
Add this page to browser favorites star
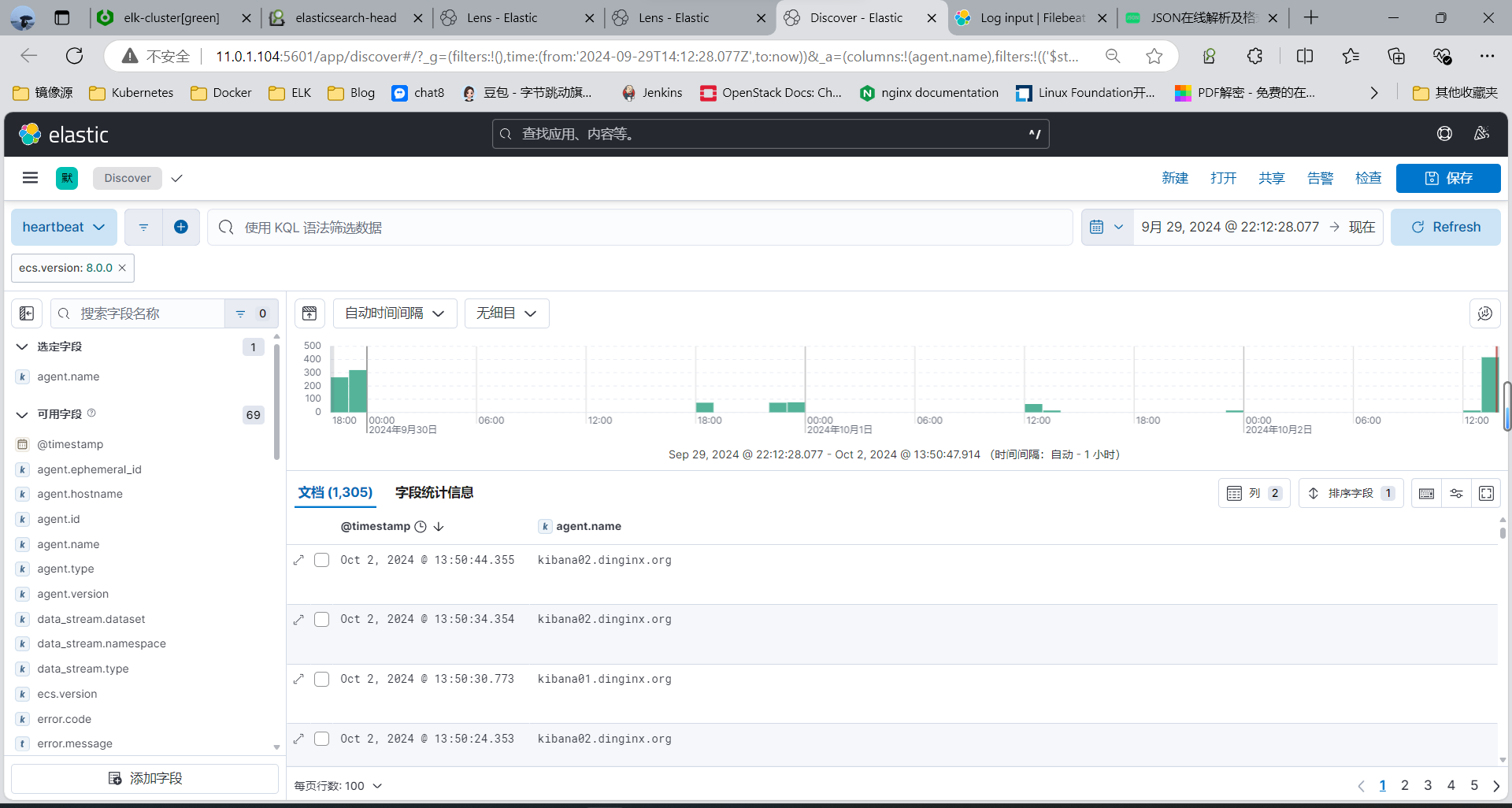(x=1154, y=56)
